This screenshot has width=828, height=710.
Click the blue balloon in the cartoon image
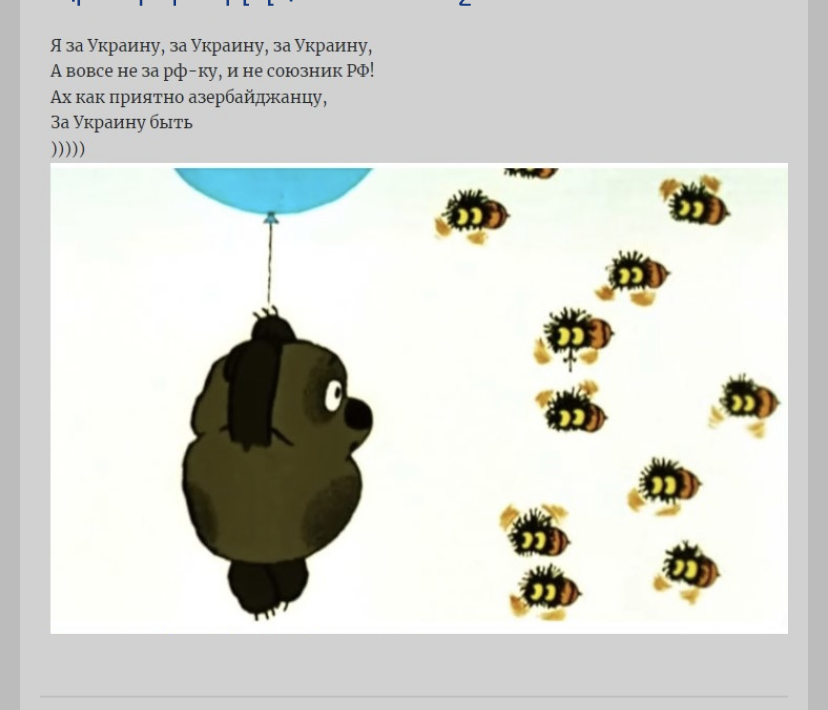point(270,188)
